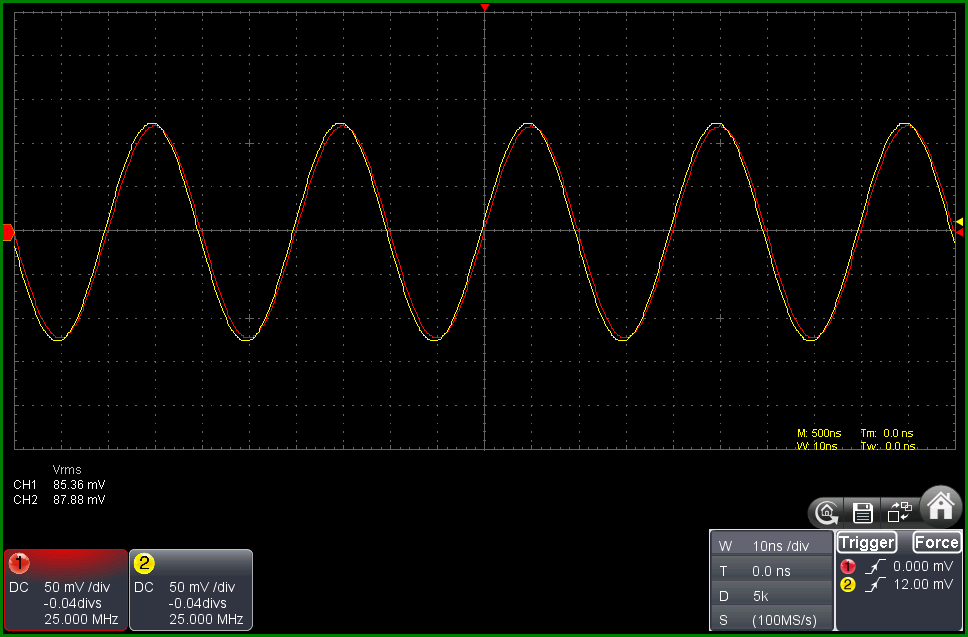Click the window swap/switch icon

[x=899, y=513]
